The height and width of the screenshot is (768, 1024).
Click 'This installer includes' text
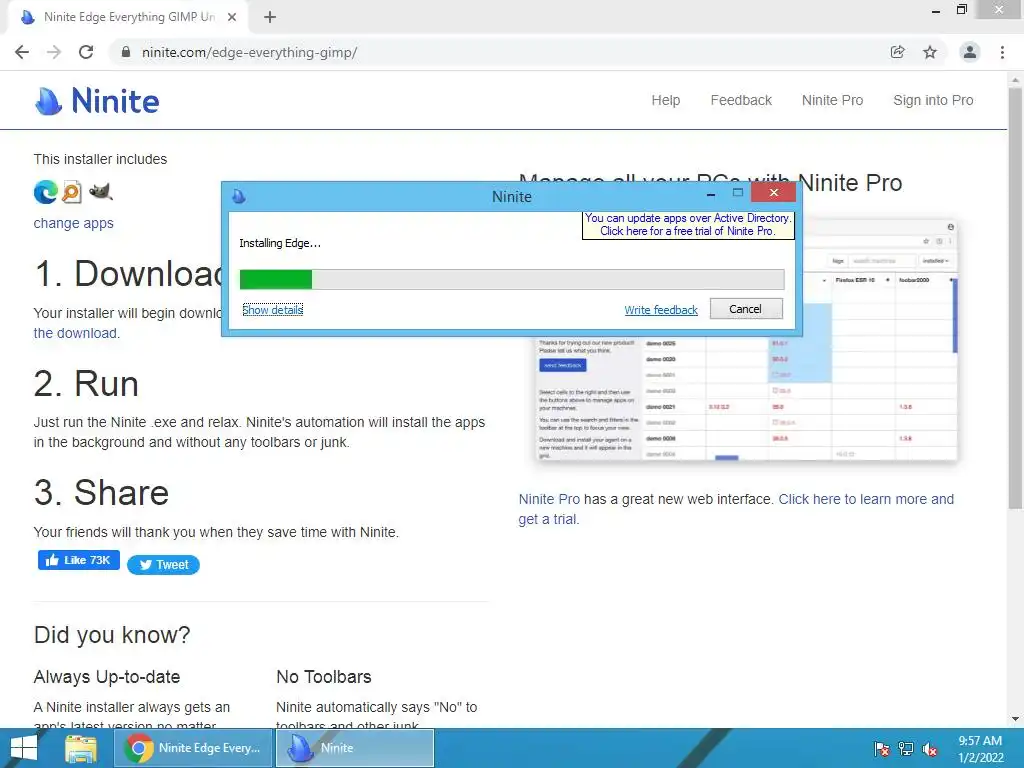(x=101, y=159)
